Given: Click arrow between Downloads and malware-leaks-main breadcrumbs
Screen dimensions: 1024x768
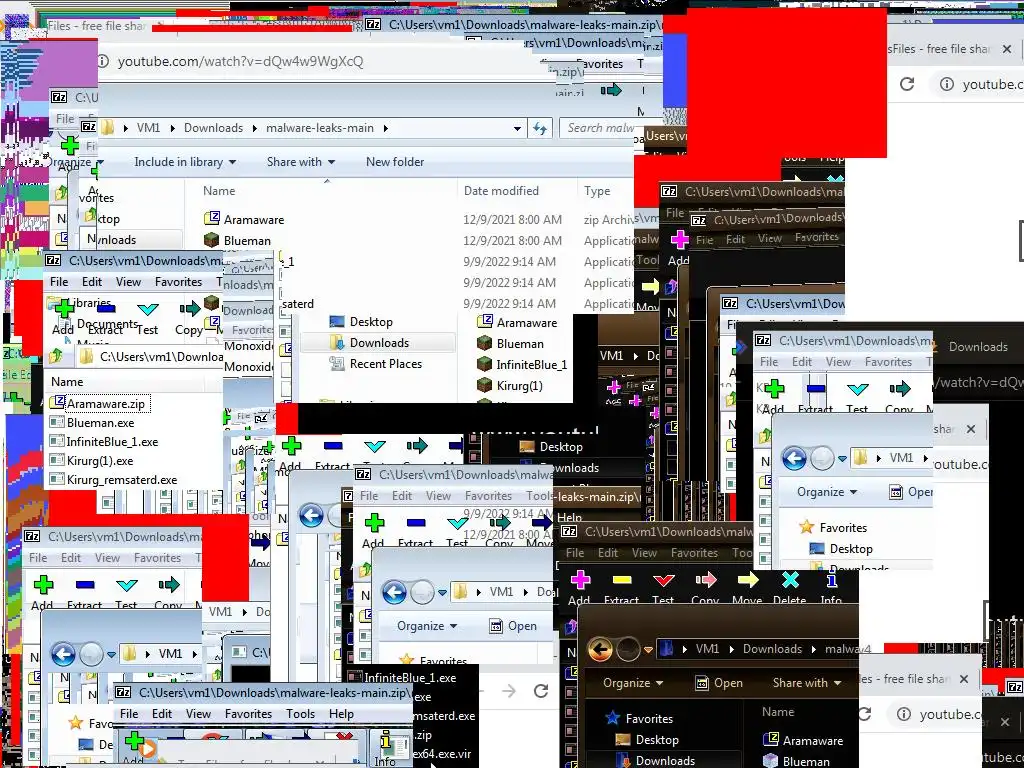Looking at the screenshot, I should pos(255,128).
